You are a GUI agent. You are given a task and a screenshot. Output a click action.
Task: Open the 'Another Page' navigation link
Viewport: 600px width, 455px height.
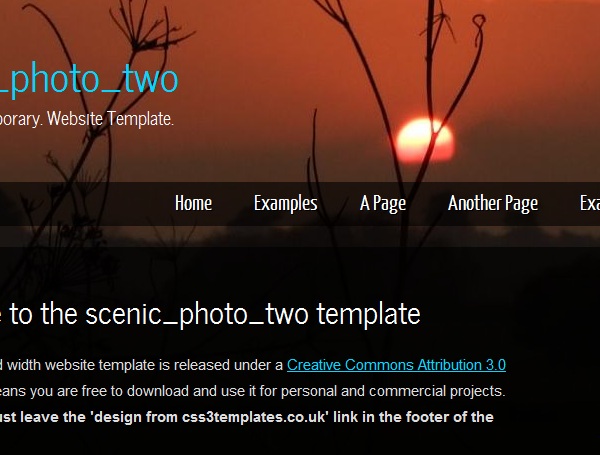click(x=493, y=203)
